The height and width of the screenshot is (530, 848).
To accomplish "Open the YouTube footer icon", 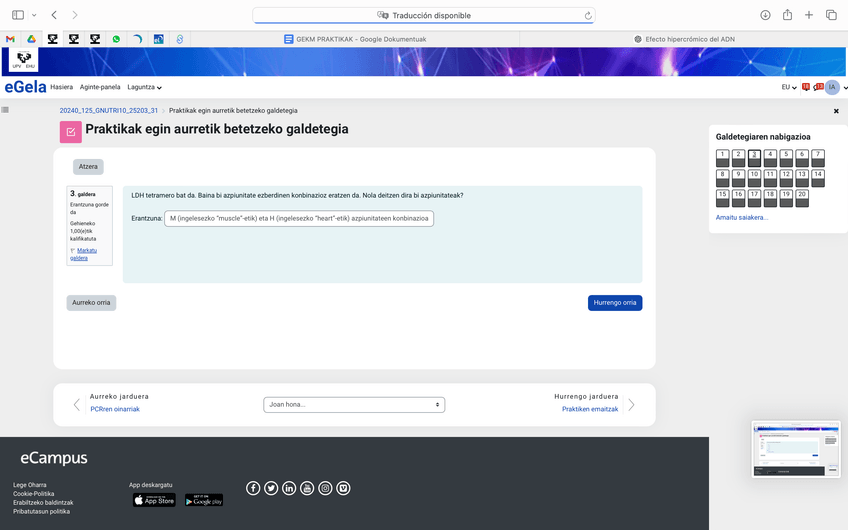I will [x=307, y=488].
